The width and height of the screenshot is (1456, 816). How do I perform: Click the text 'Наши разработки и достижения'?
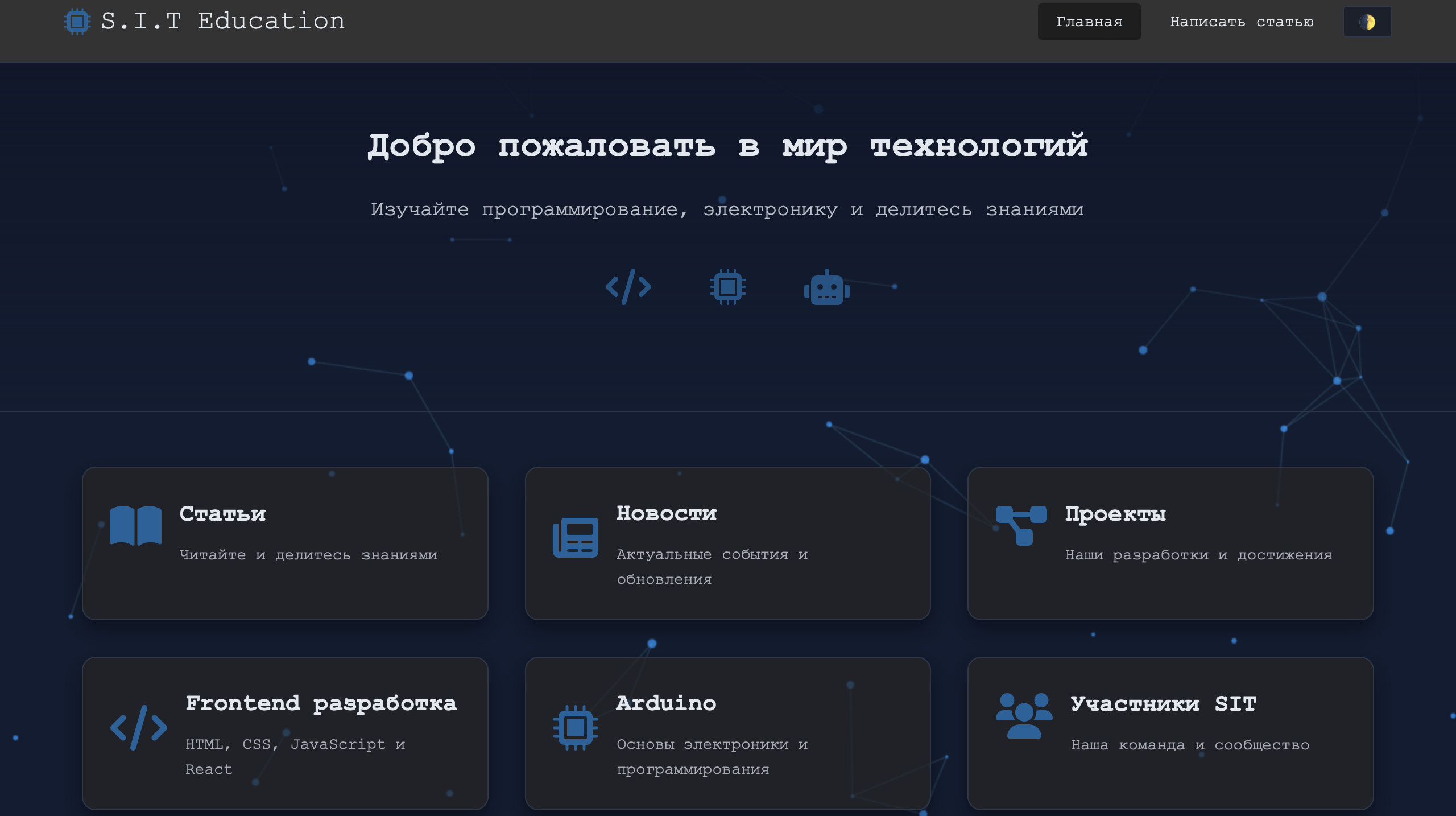[x=1199, y=555]
